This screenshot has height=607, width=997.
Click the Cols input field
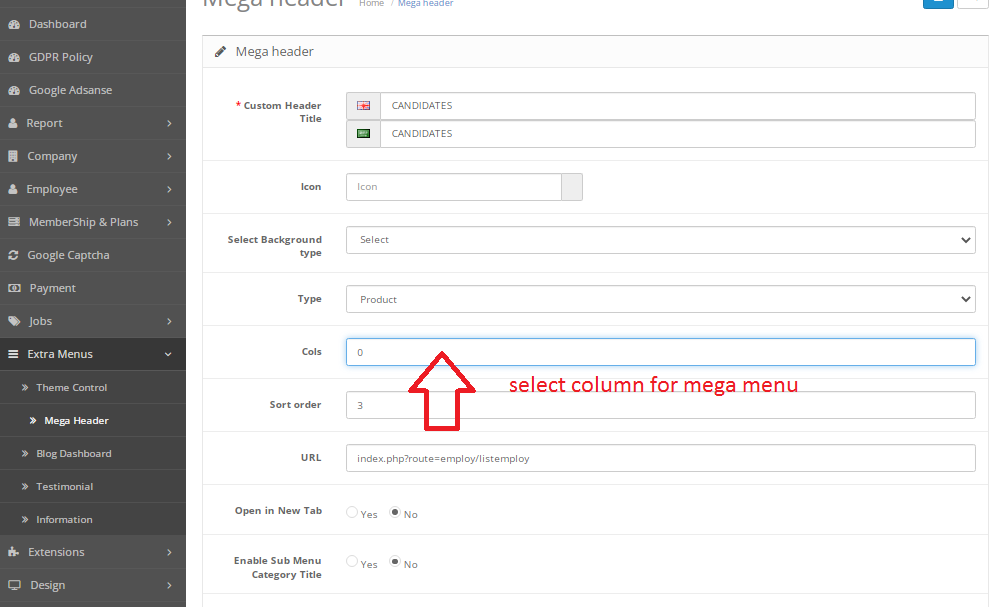click(x=660, y=352)
